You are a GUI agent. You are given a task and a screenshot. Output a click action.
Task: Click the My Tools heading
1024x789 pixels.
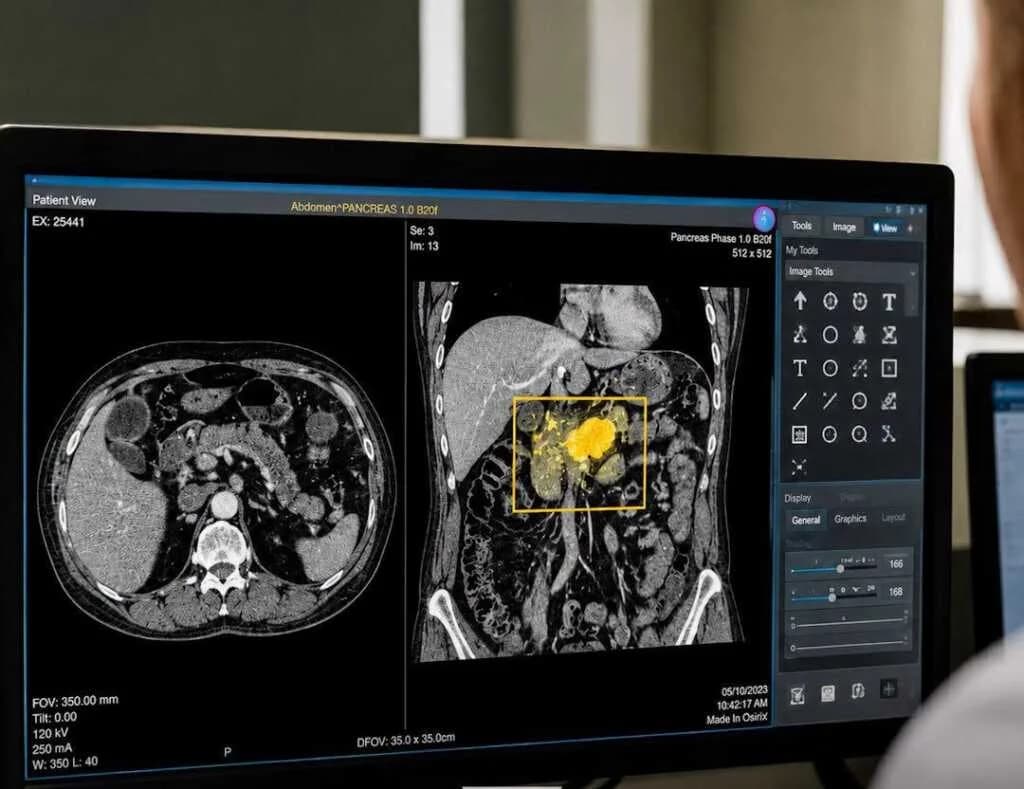point(801,250)
